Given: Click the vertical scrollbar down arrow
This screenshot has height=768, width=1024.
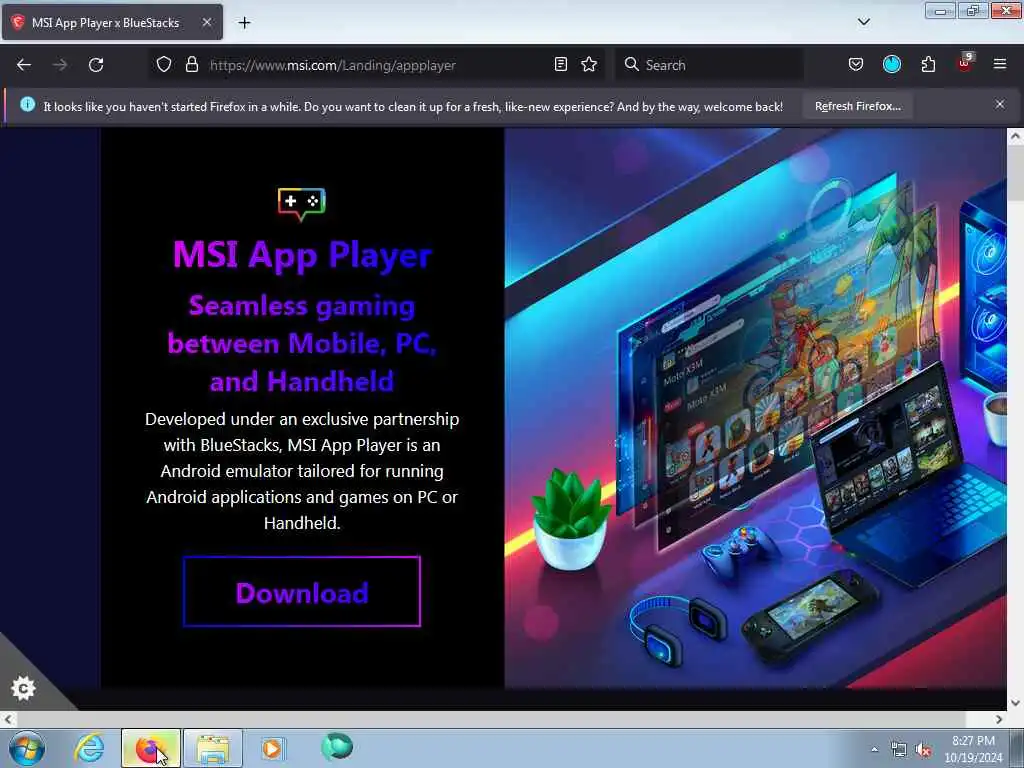Looking at the screenshot, I should (x=1015, y=703).
